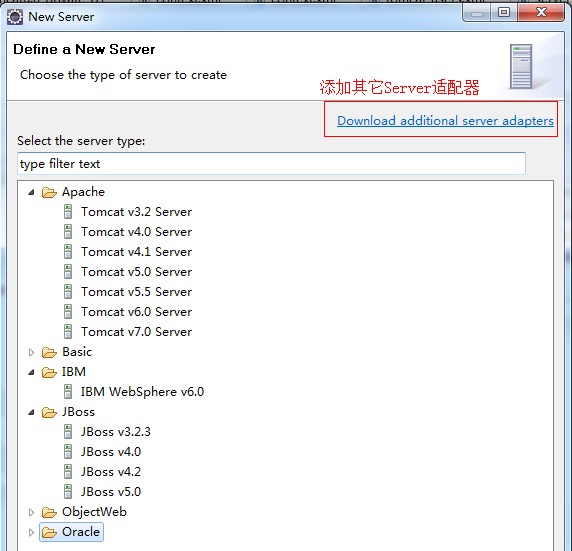
Task: Select Tomcat v6.0 Server text
Action: coord(136,312)
